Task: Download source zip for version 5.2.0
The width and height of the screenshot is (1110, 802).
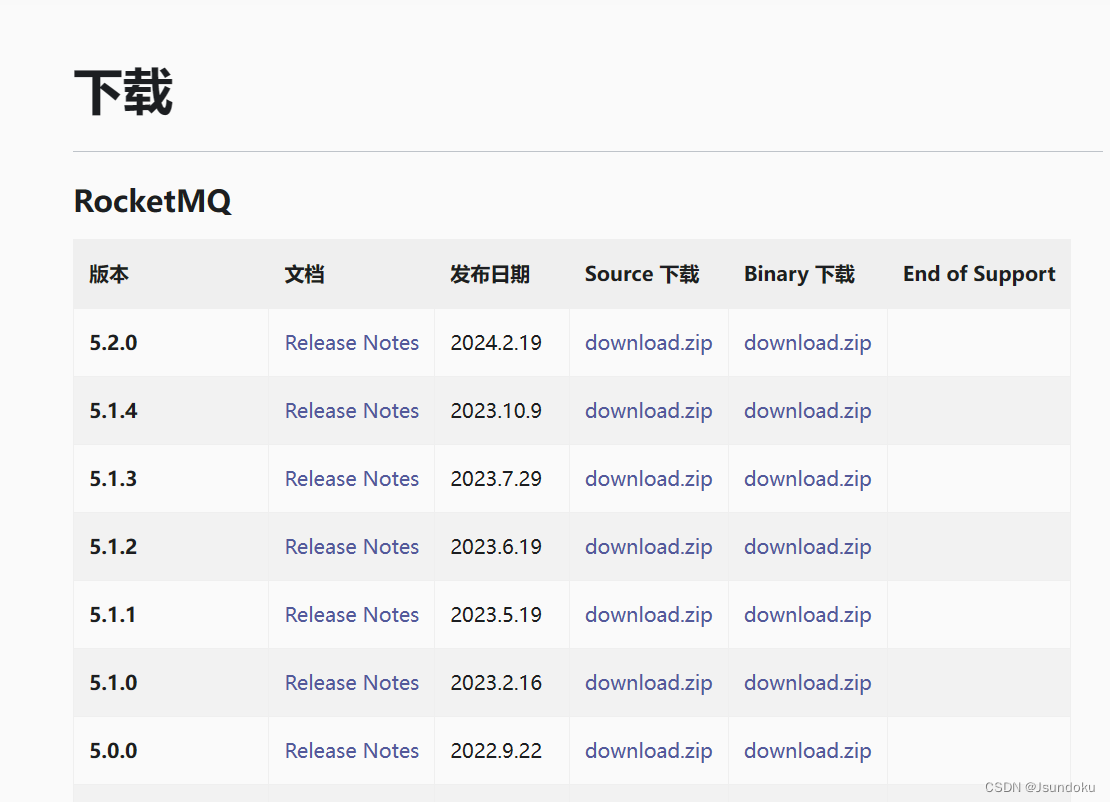Action: pos(648,343)
